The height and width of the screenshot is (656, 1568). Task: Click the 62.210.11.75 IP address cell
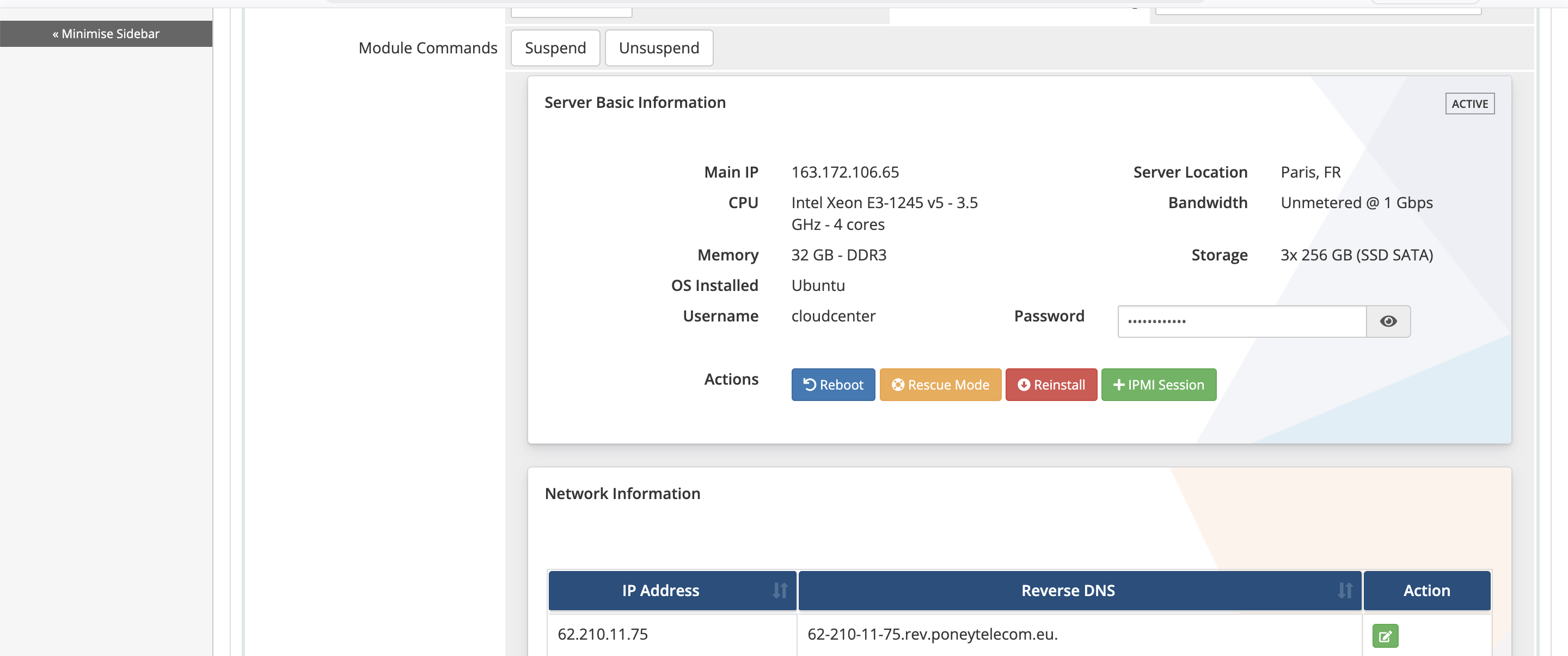point(603,634)
